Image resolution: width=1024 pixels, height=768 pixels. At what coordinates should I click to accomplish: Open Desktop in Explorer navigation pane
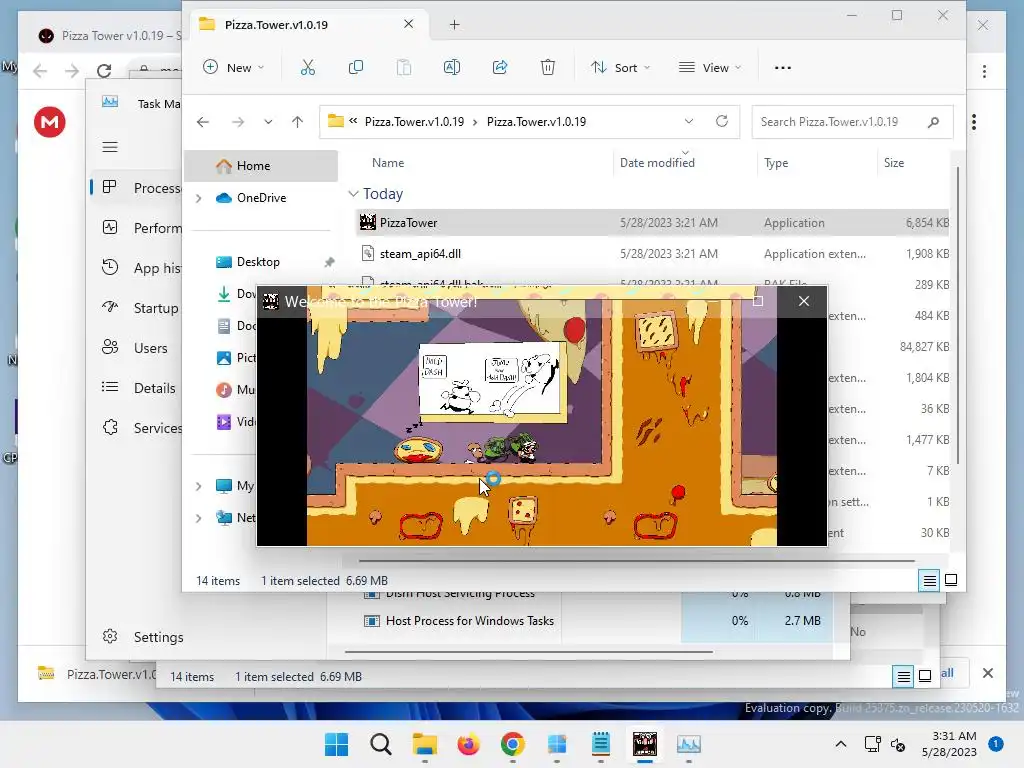coord(261,262)
